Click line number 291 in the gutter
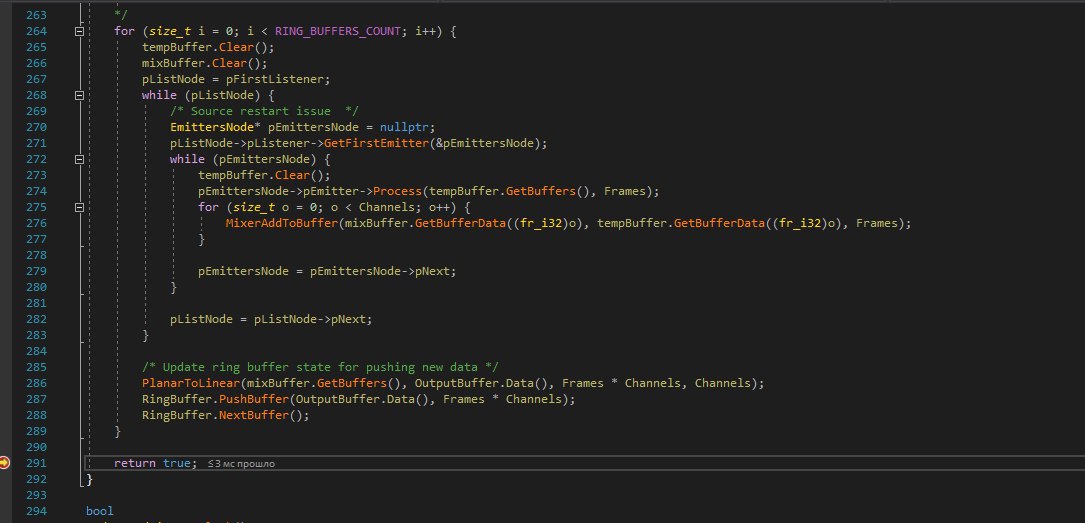The width and height of the screenshot is (1085, 523). [x=36, y=463]
